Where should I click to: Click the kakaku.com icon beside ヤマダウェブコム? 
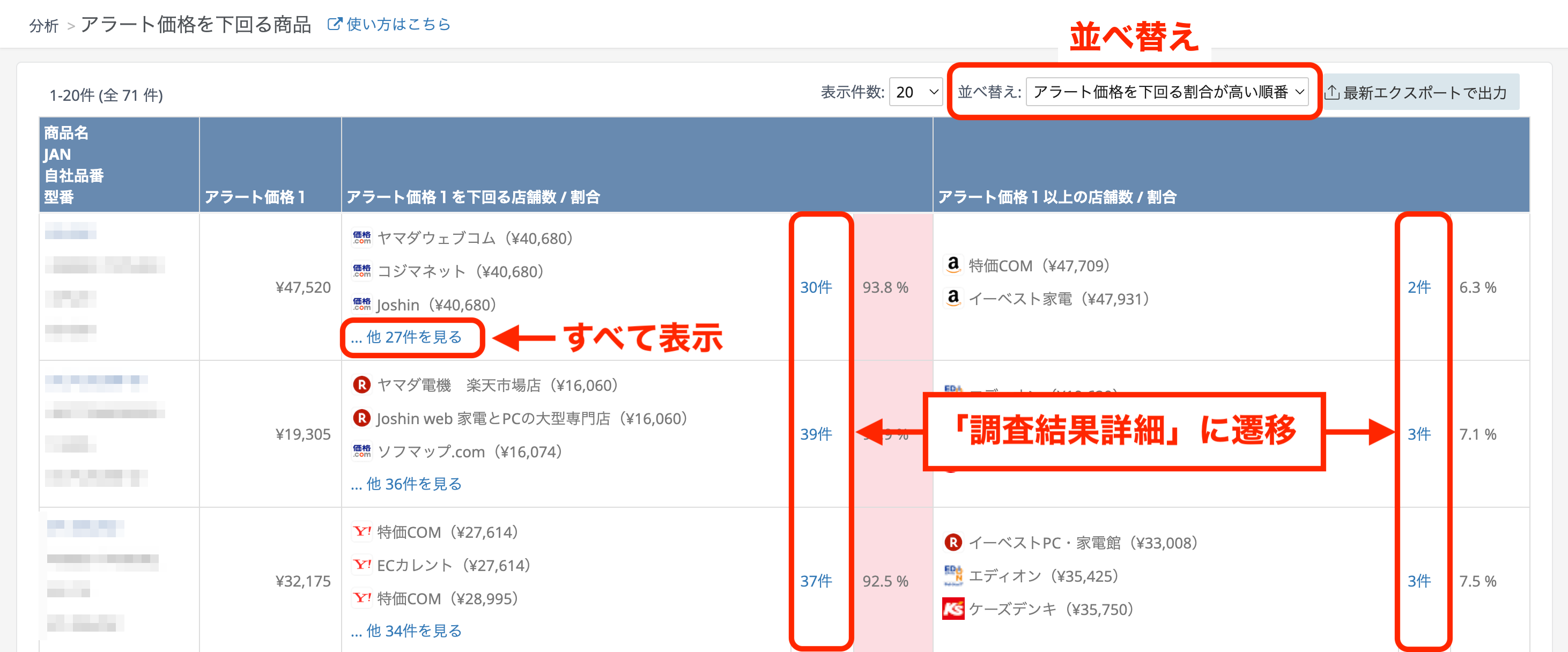(x=361, y=238)
